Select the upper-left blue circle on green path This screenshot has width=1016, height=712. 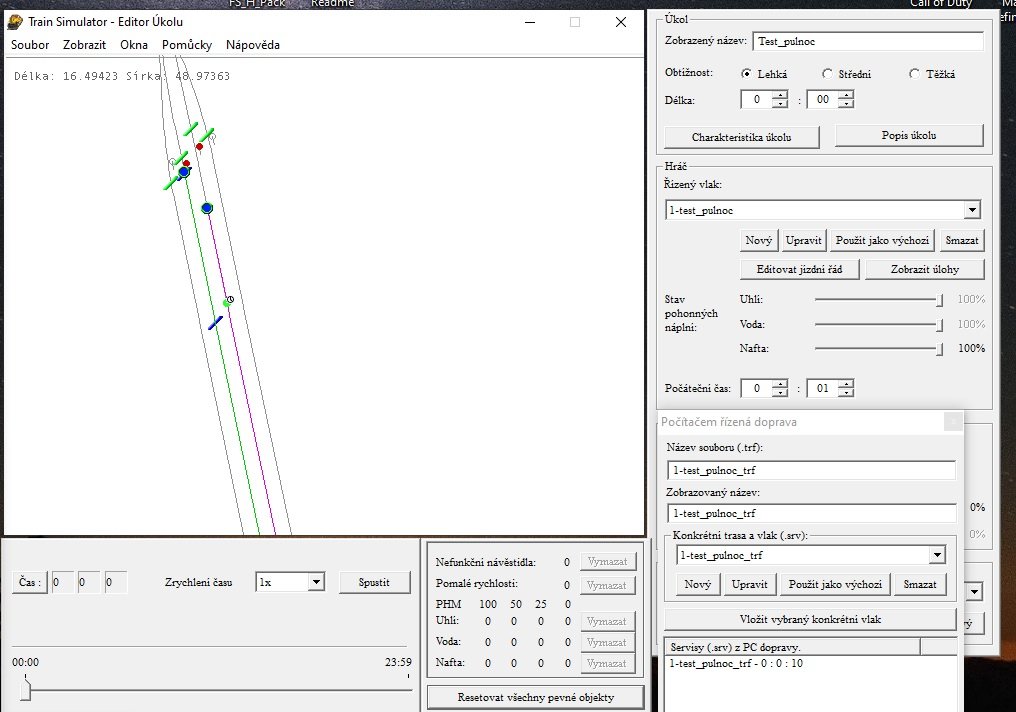[184, 172]
